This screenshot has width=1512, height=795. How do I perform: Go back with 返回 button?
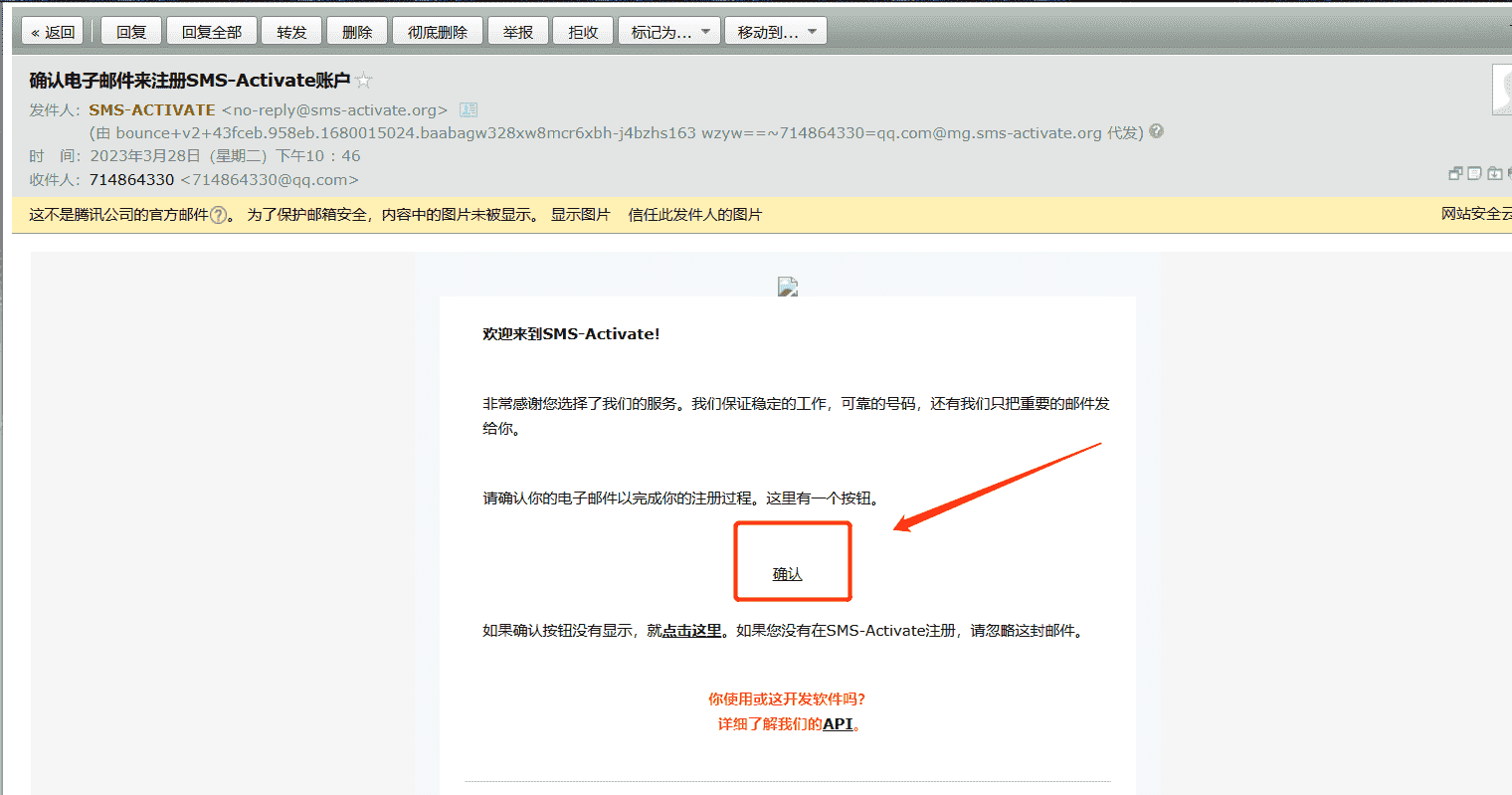point(53,32)
